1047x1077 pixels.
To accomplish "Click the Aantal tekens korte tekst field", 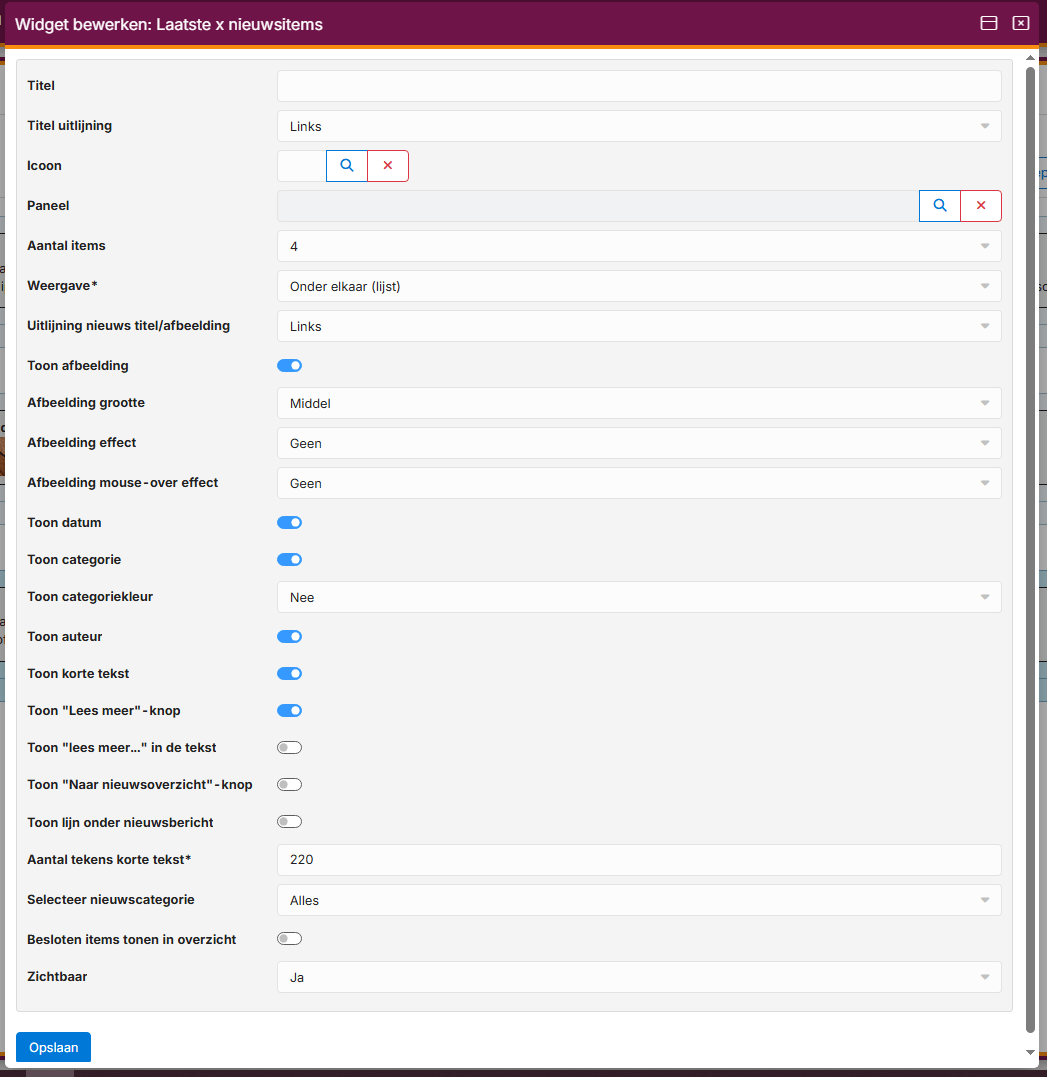I will click(x=638, y=860).
